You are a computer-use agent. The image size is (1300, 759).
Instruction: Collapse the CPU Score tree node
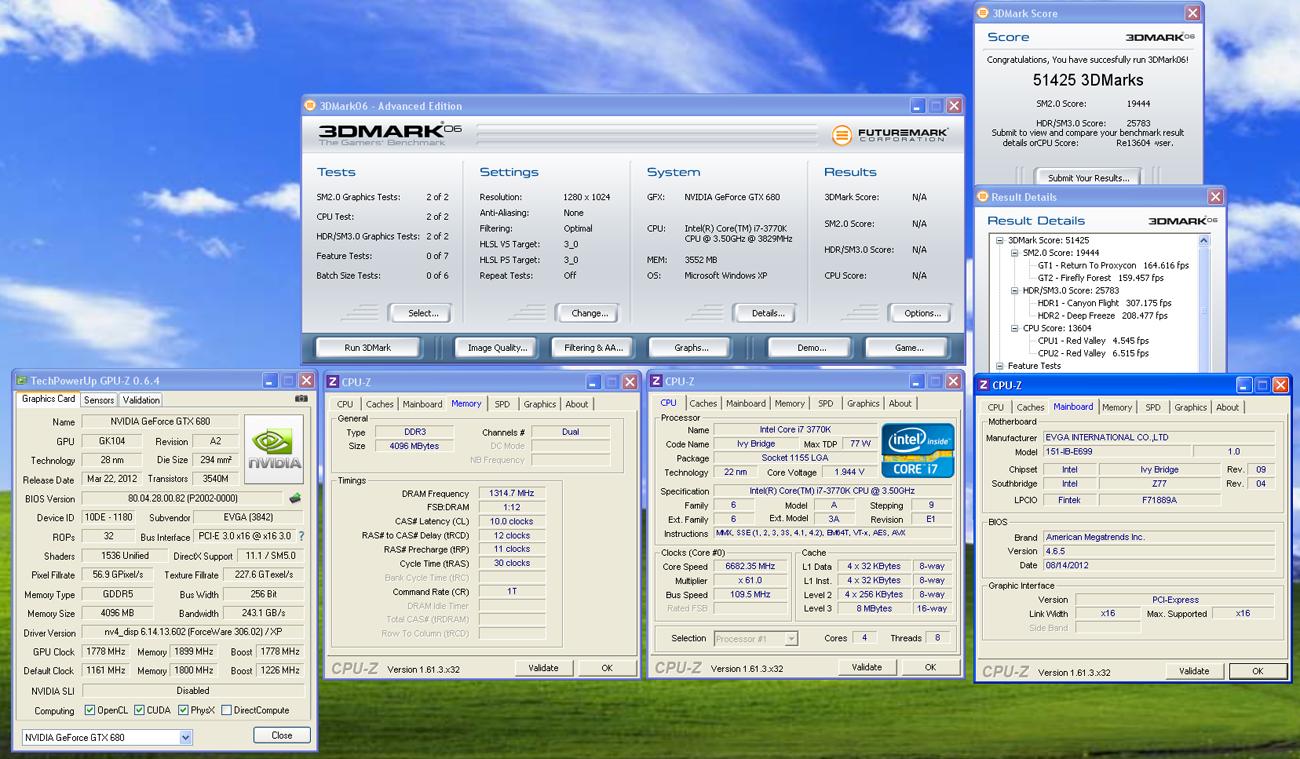(x=1013, y=328)
